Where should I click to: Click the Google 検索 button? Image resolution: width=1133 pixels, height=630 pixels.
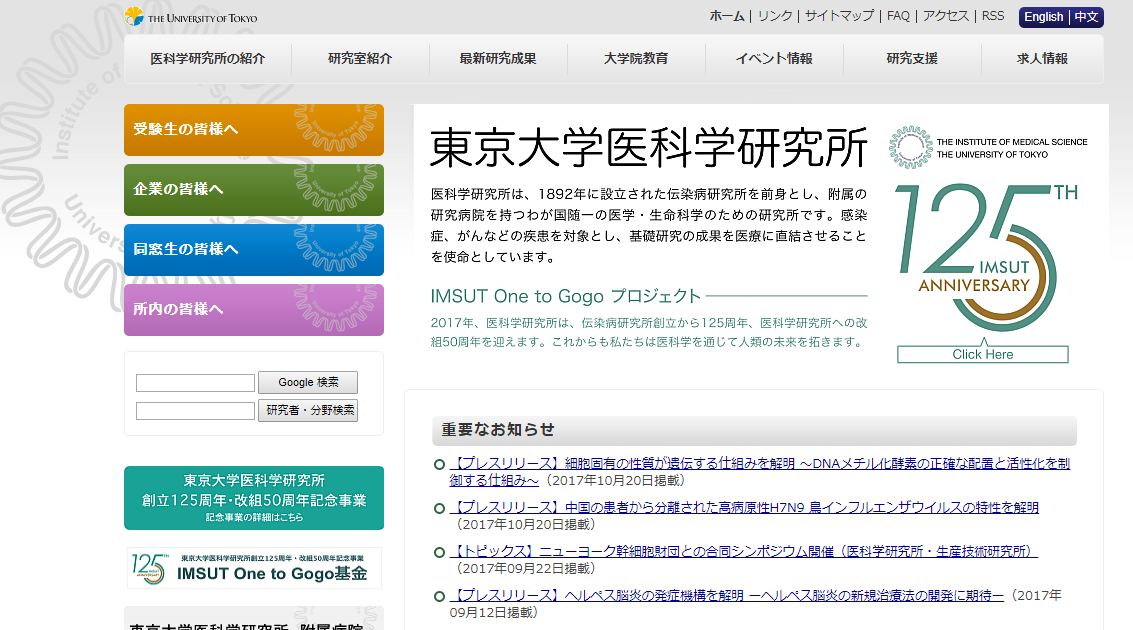point(308,382)
